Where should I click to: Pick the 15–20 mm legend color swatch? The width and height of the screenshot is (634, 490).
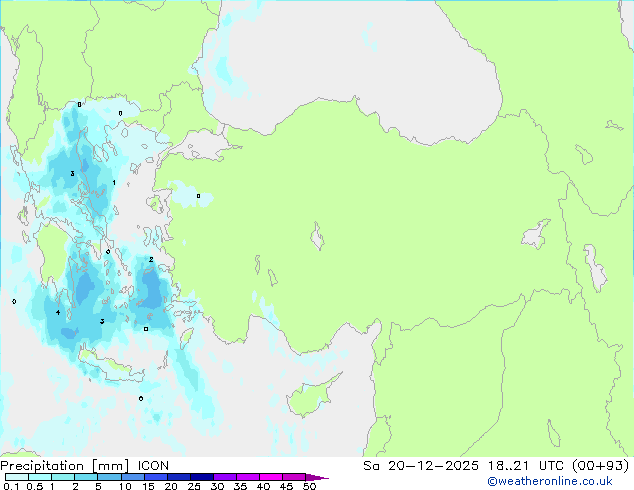coord(156,477)
